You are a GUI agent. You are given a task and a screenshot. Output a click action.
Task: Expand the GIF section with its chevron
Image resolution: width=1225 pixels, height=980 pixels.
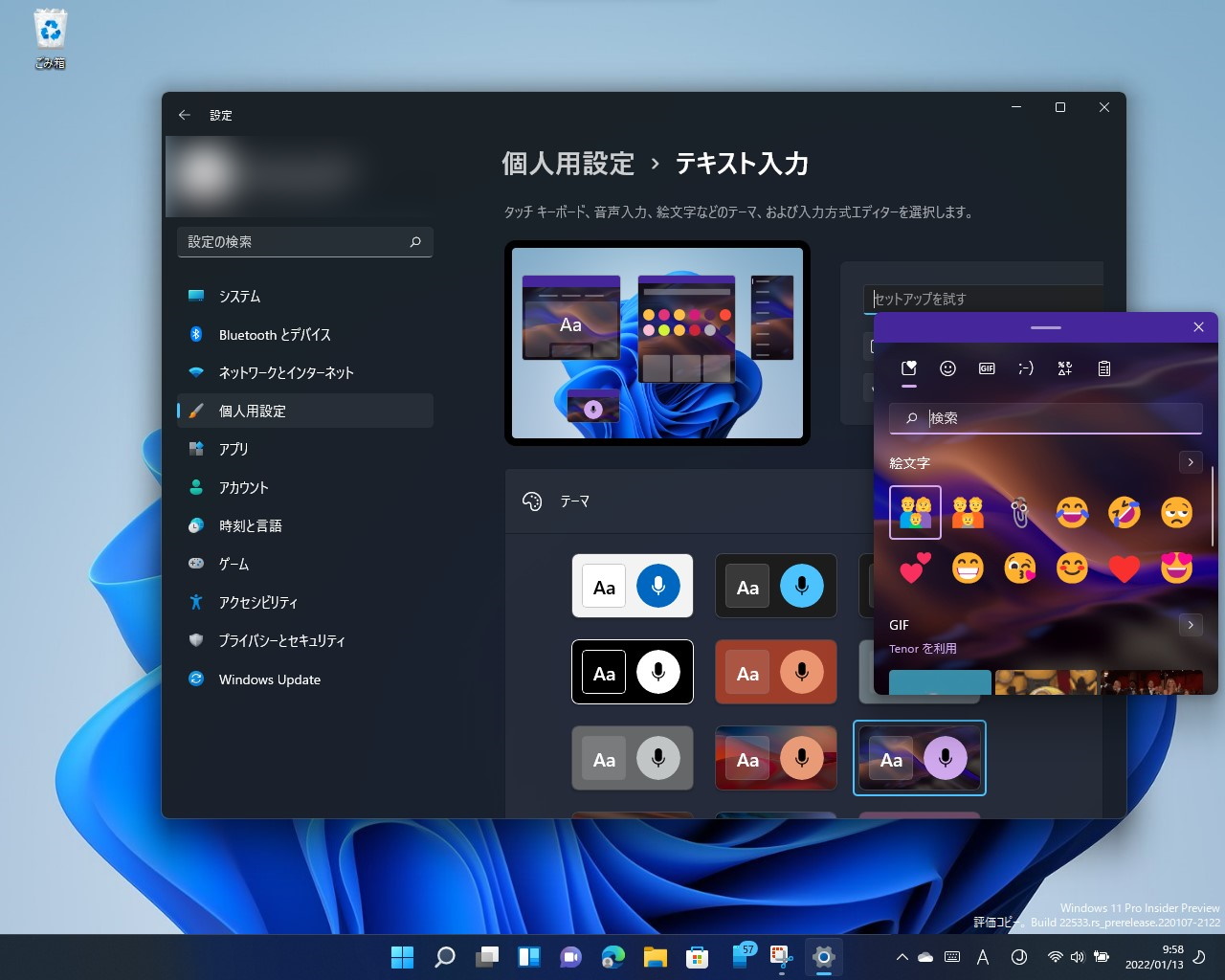pos(1191,625)
